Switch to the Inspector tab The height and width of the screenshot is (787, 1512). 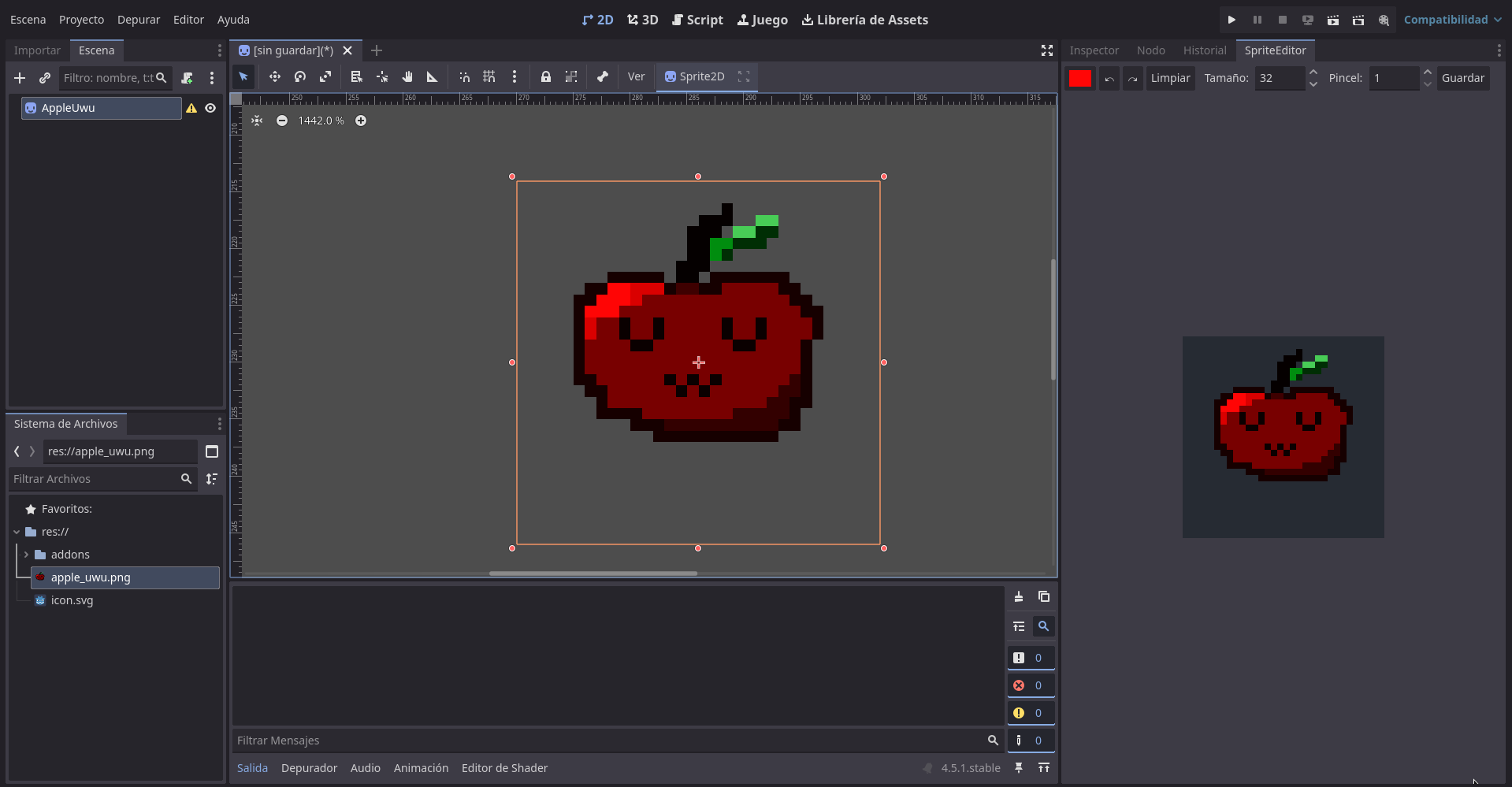1094,50
